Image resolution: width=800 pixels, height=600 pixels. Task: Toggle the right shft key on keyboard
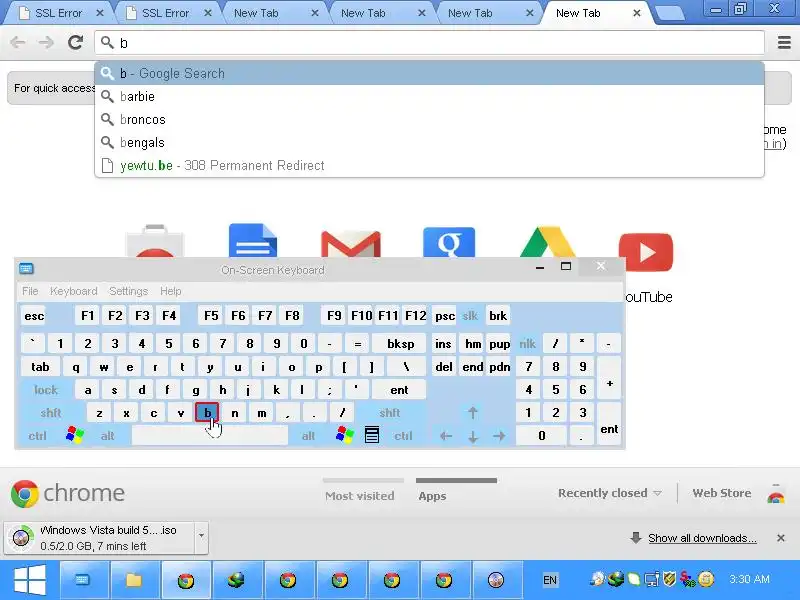(390, 413)
